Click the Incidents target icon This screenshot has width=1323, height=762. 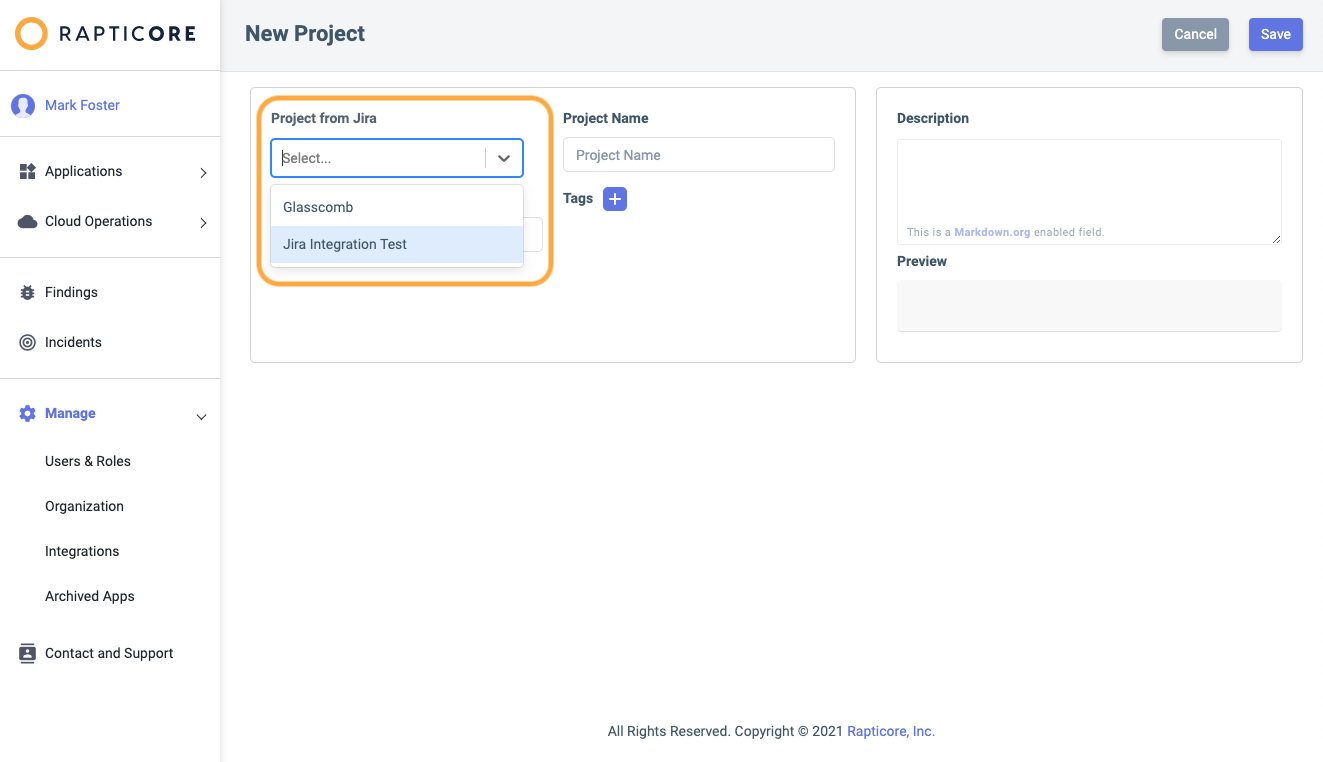[x=28, y=342]
